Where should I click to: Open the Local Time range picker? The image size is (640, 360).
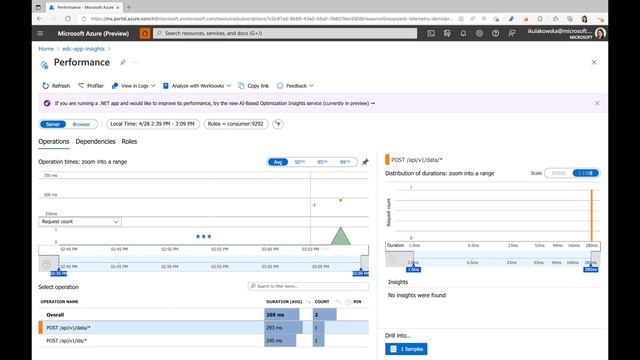(152, 124)
